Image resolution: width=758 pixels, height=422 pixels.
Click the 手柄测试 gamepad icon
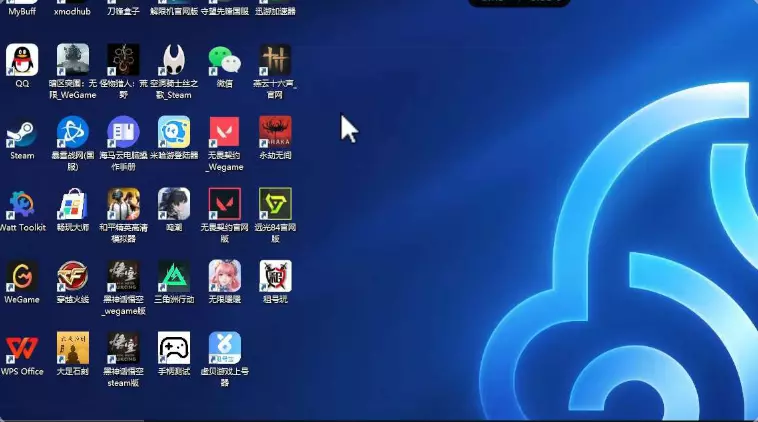(x=174, y=348)
